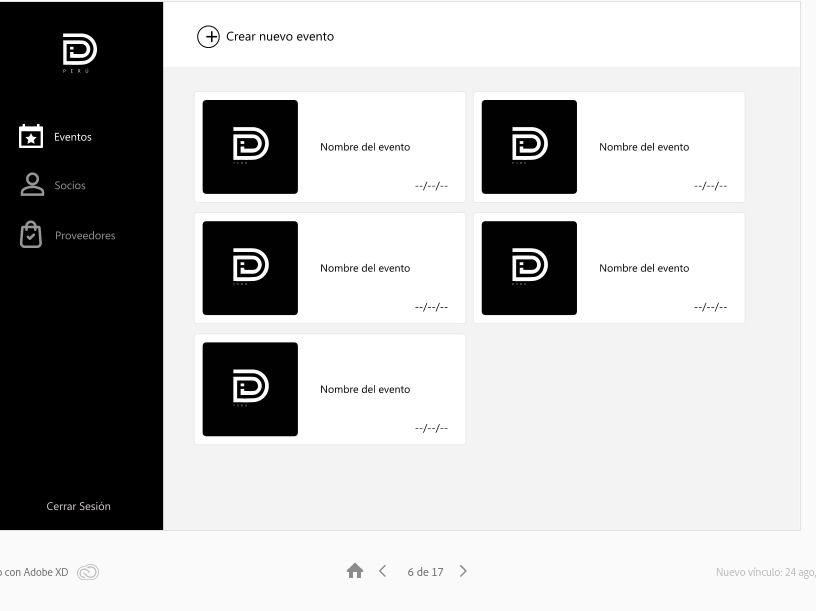Click the Nuevo vínculo: 24 ago text
The width and height of the screenshot is (816, 611).
[767, 571]
